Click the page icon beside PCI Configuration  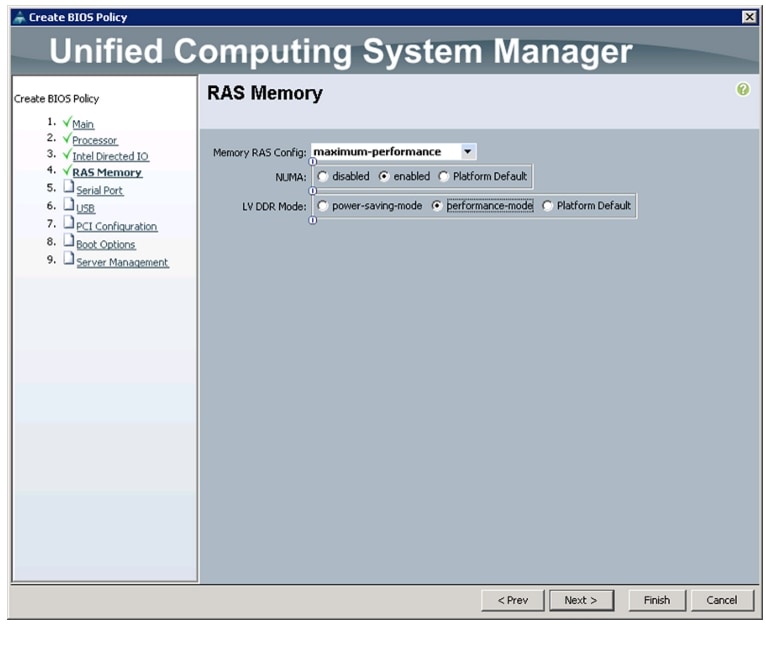[x=69, y=223]
